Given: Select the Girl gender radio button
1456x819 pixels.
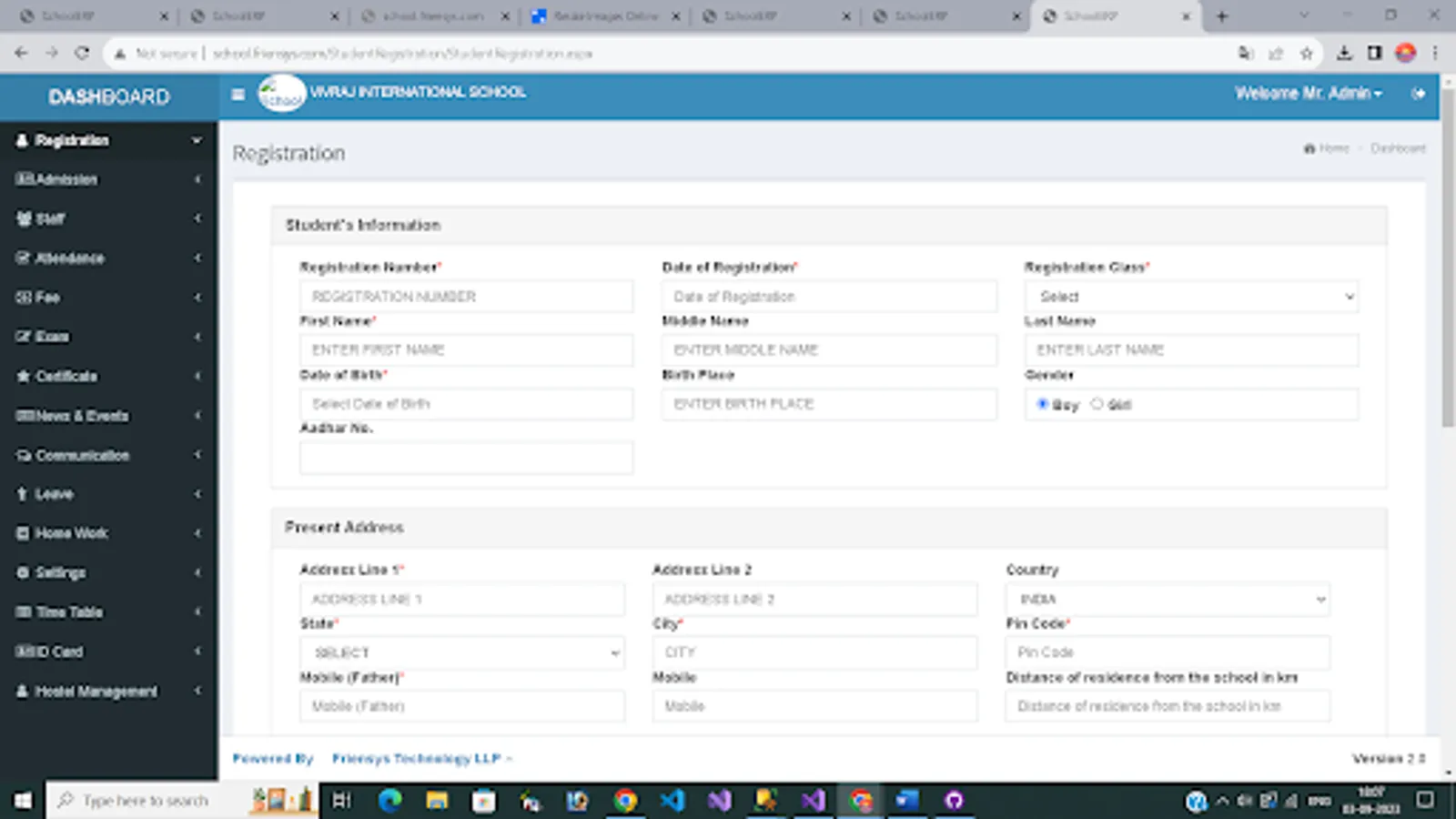Looking at the screenshot, I should pos(1097,404).
